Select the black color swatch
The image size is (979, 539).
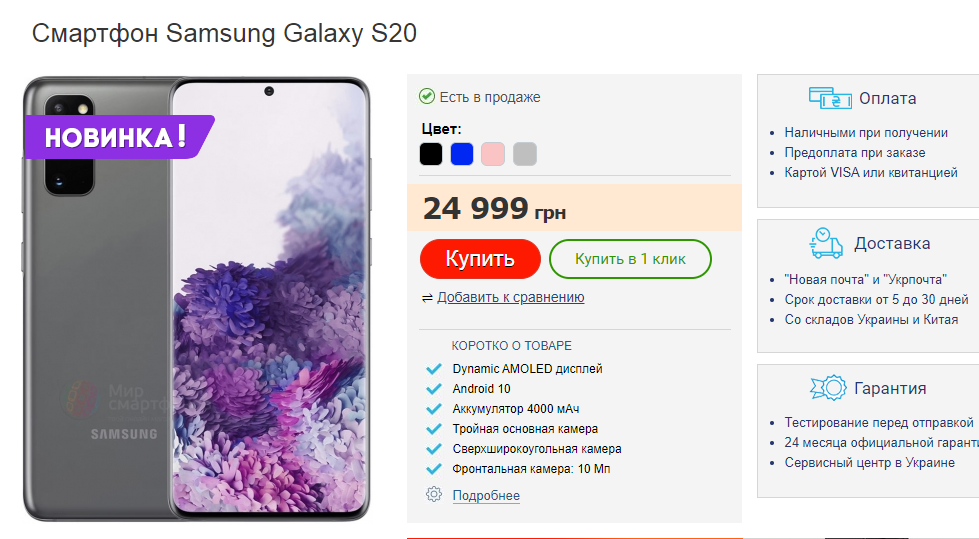(x=431, y=154)
